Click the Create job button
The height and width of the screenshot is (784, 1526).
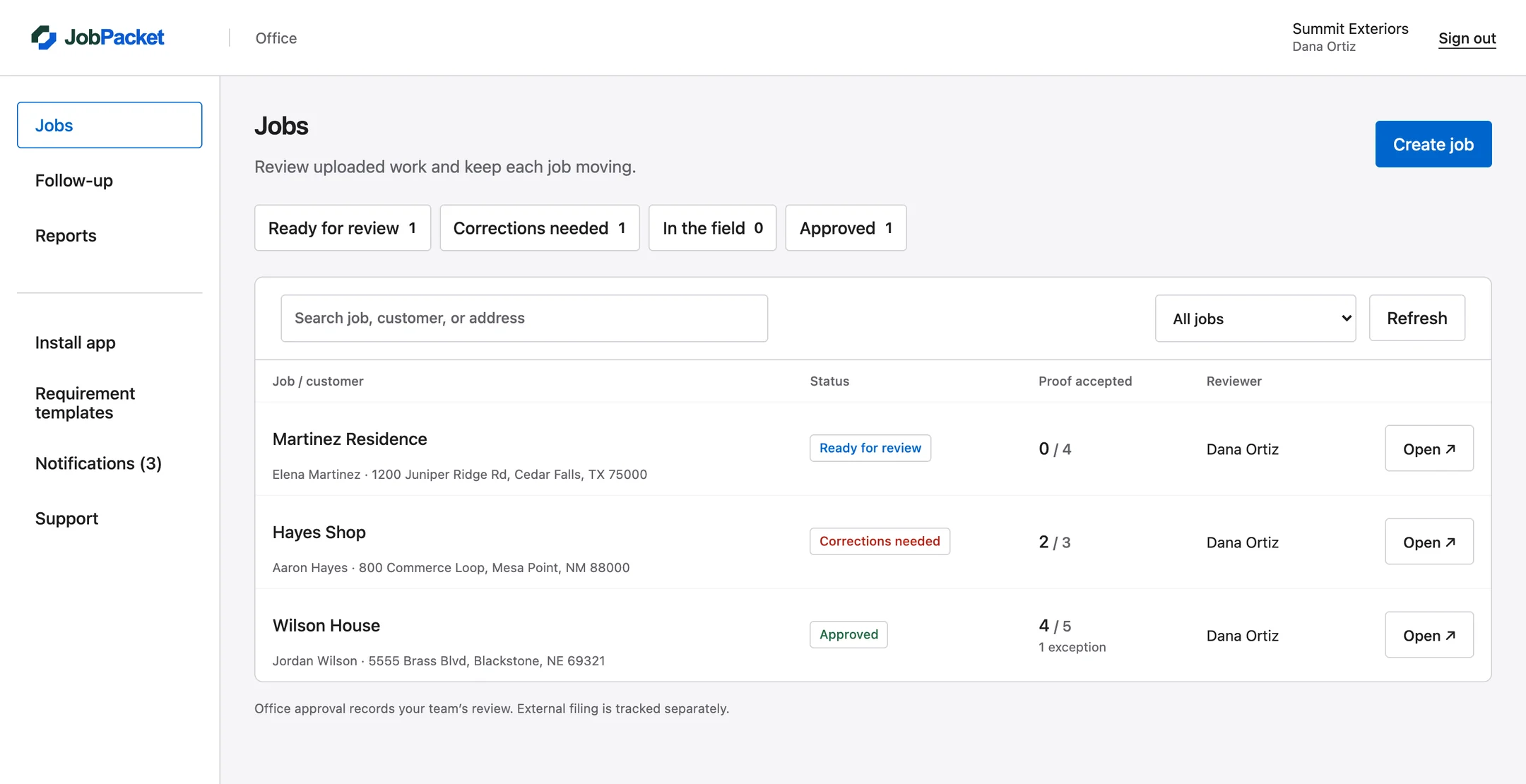pos(1433,144)
